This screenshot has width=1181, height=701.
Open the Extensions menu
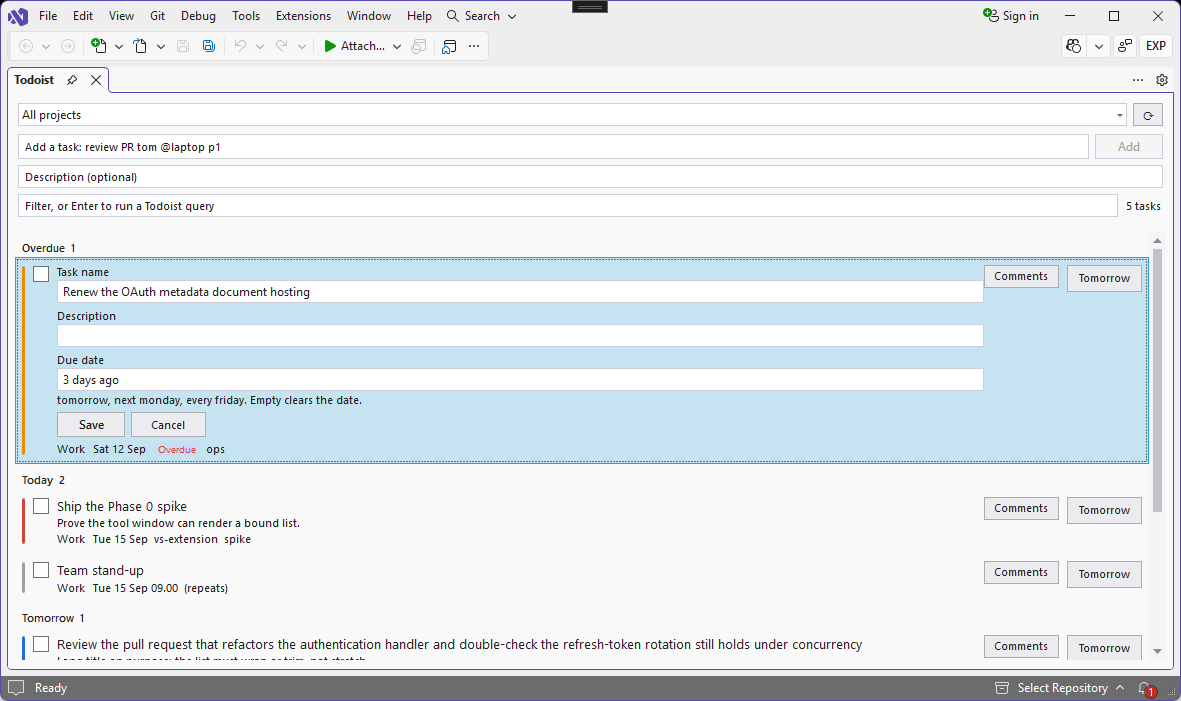coord(303,16)
